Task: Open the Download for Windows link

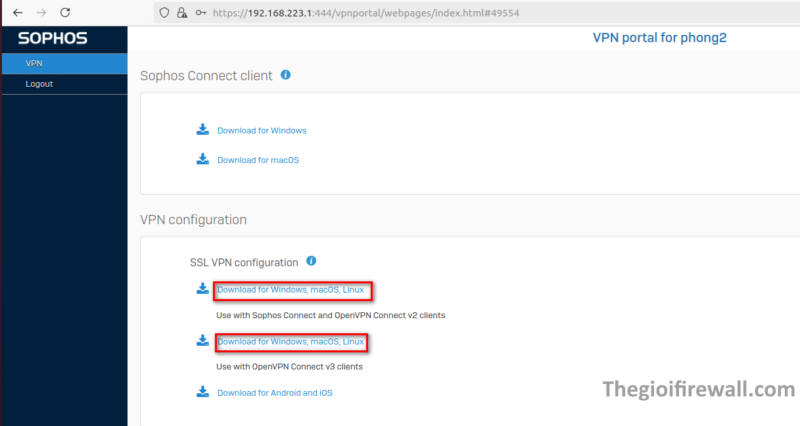Action: coord(261,131)
